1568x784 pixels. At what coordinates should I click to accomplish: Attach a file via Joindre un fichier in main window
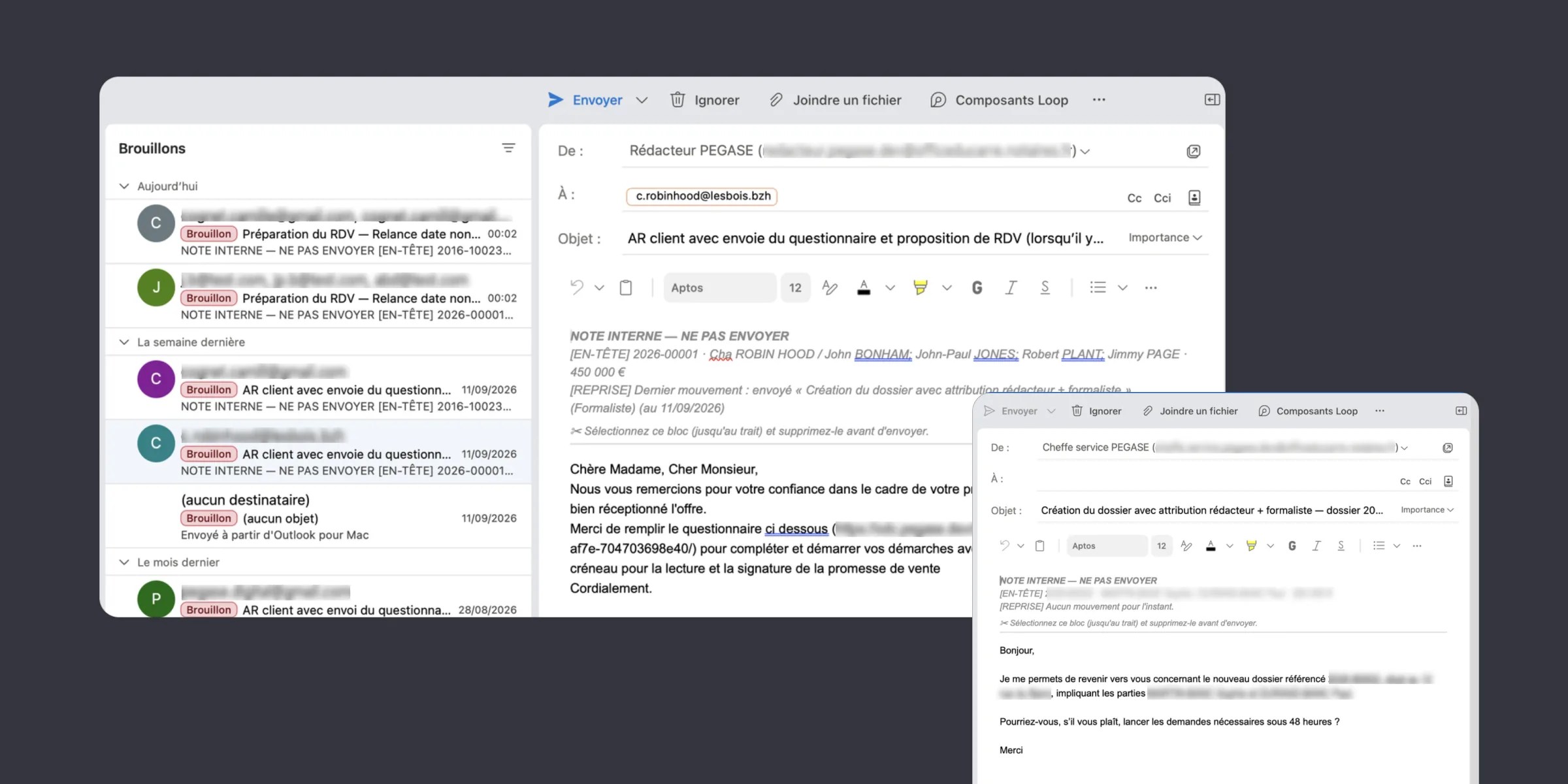836,100
